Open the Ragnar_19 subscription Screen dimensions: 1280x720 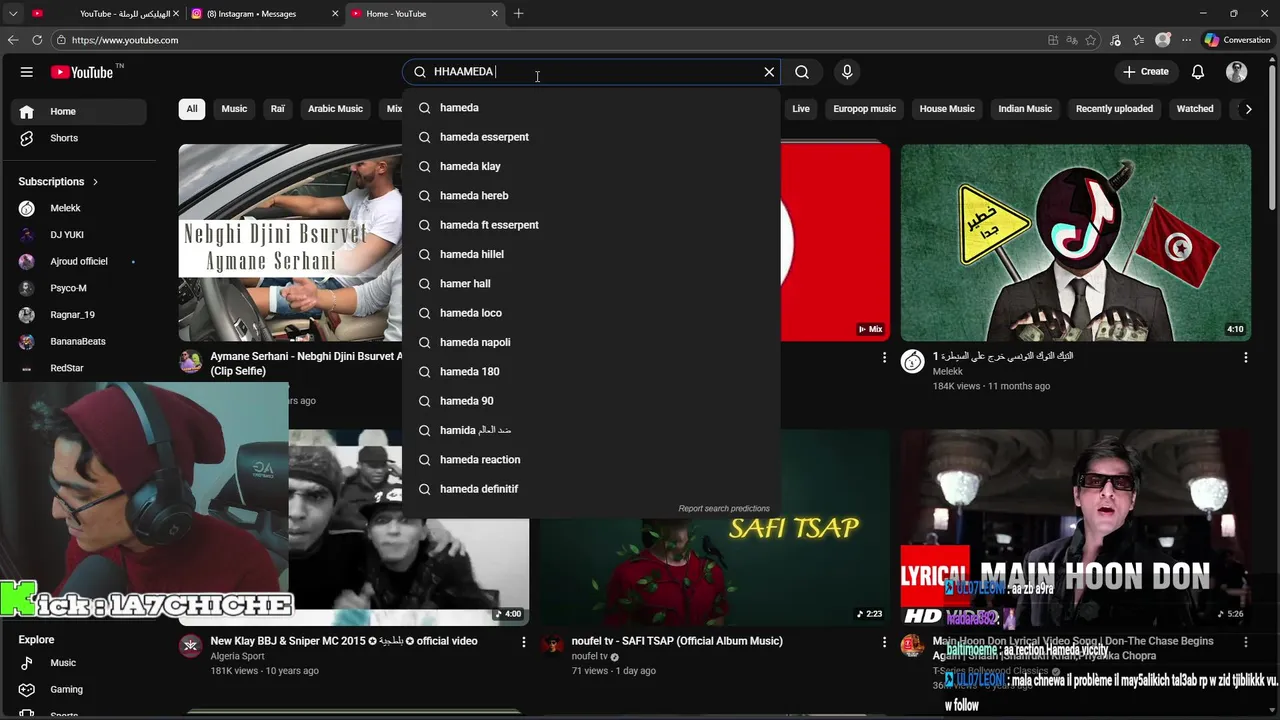click(x=80, y=315)
